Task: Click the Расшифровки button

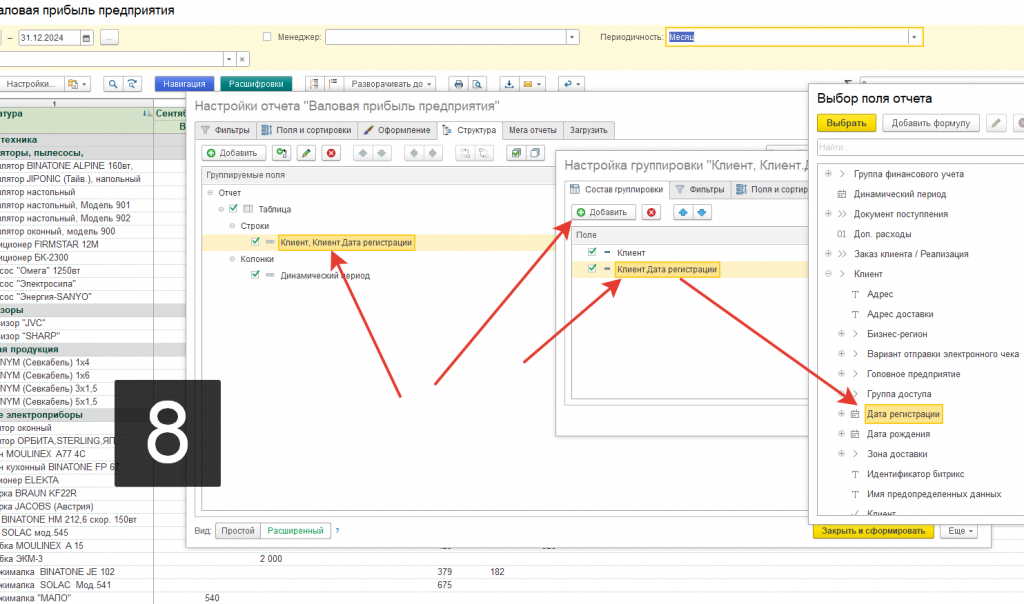Action: (256, 84)
